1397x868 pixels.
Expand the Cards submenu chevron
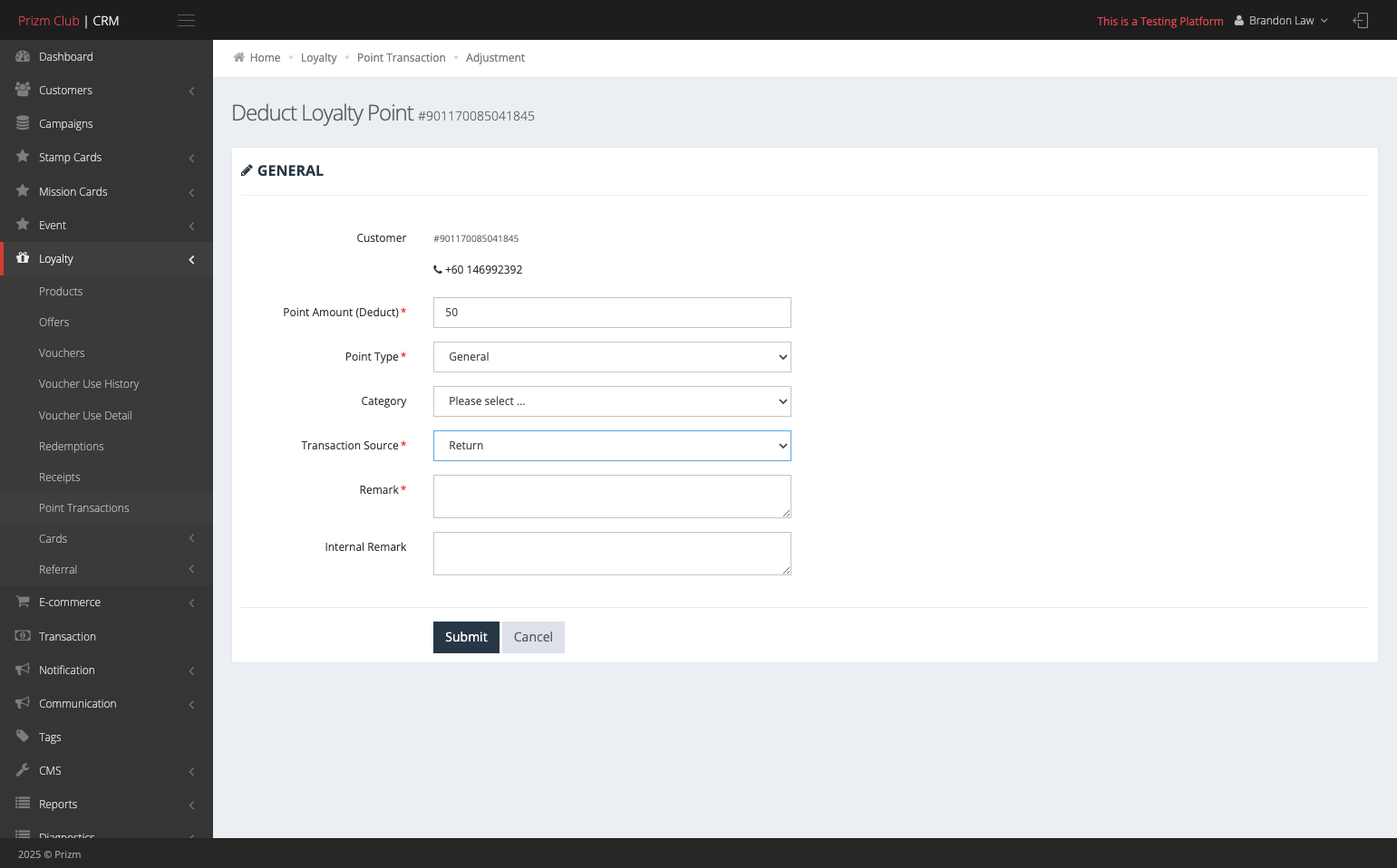click(191, 538)
